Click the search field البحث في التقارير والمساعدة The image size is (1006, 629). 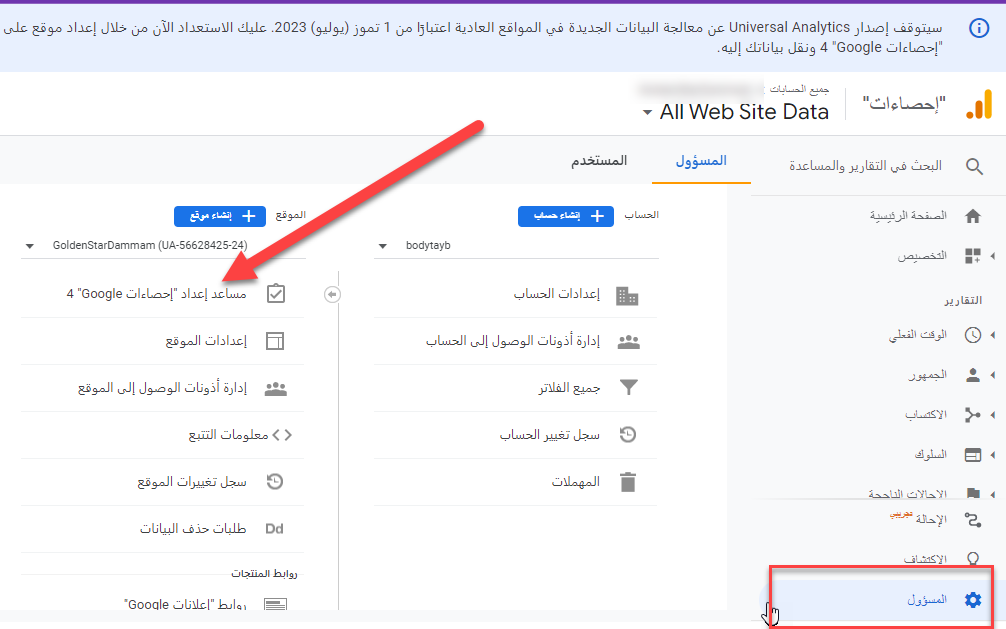(865, 166)
